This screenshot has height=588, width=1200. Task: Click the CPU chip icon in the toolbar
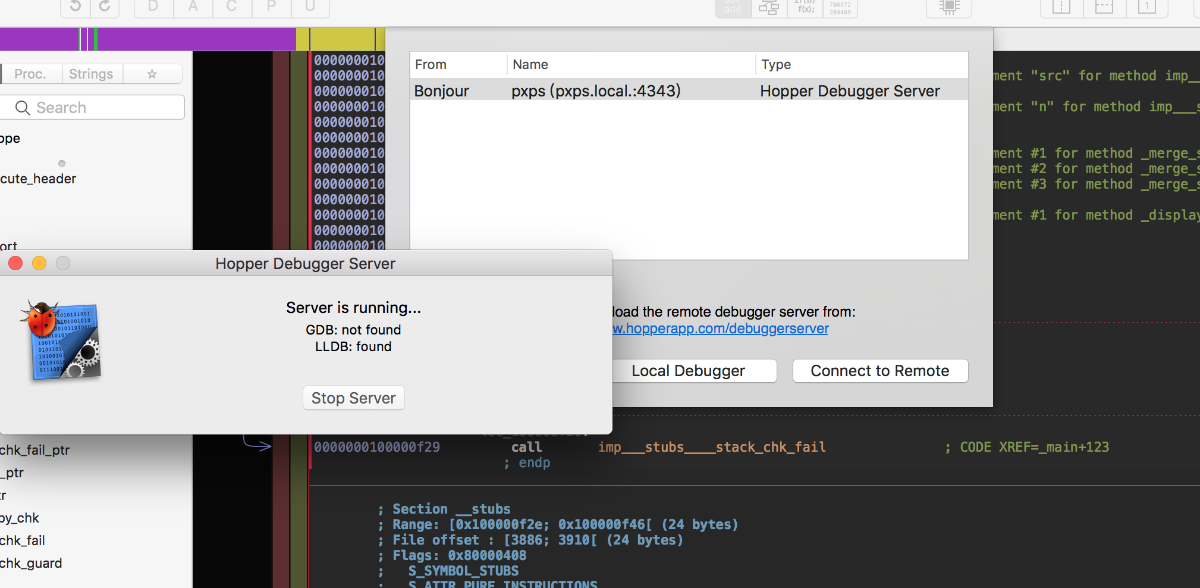click(948, 7)
